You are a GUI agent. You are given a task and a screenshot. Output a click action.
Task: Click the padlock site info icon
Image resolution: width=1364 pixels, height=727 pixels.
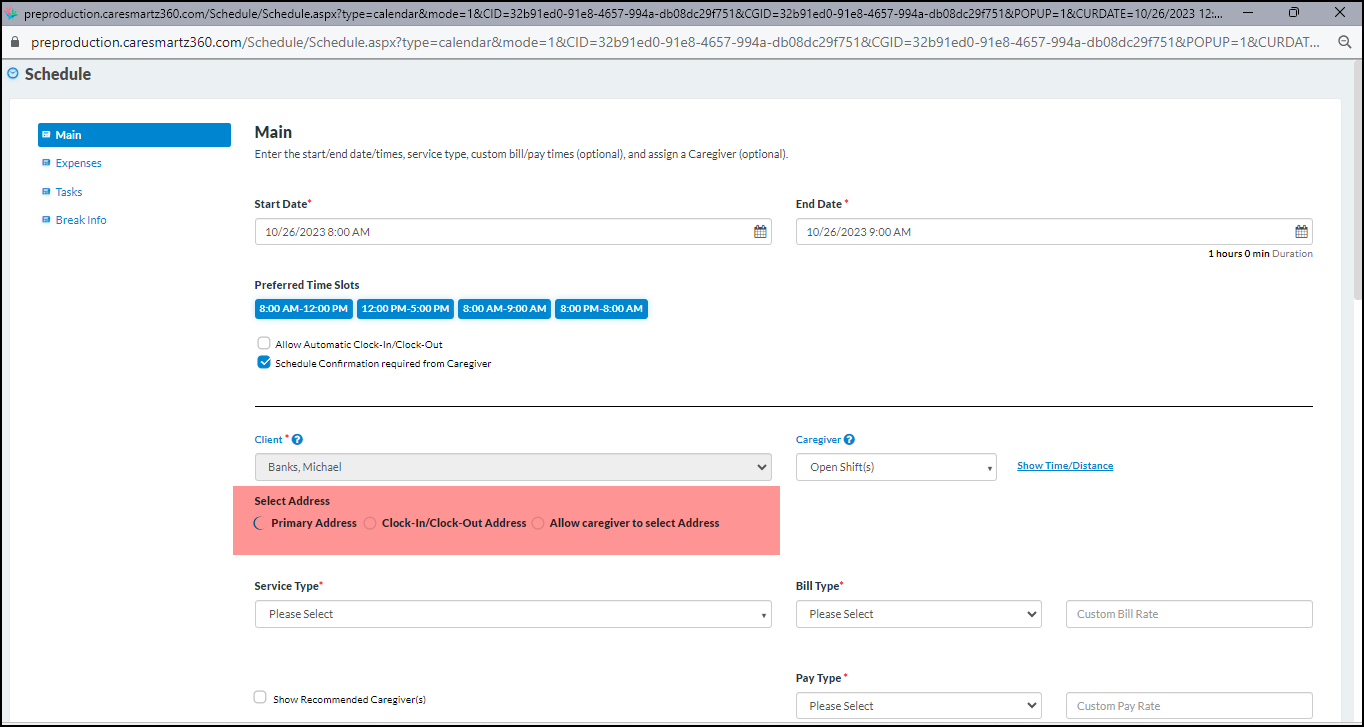pyautogui.click(x=14, y=43)
